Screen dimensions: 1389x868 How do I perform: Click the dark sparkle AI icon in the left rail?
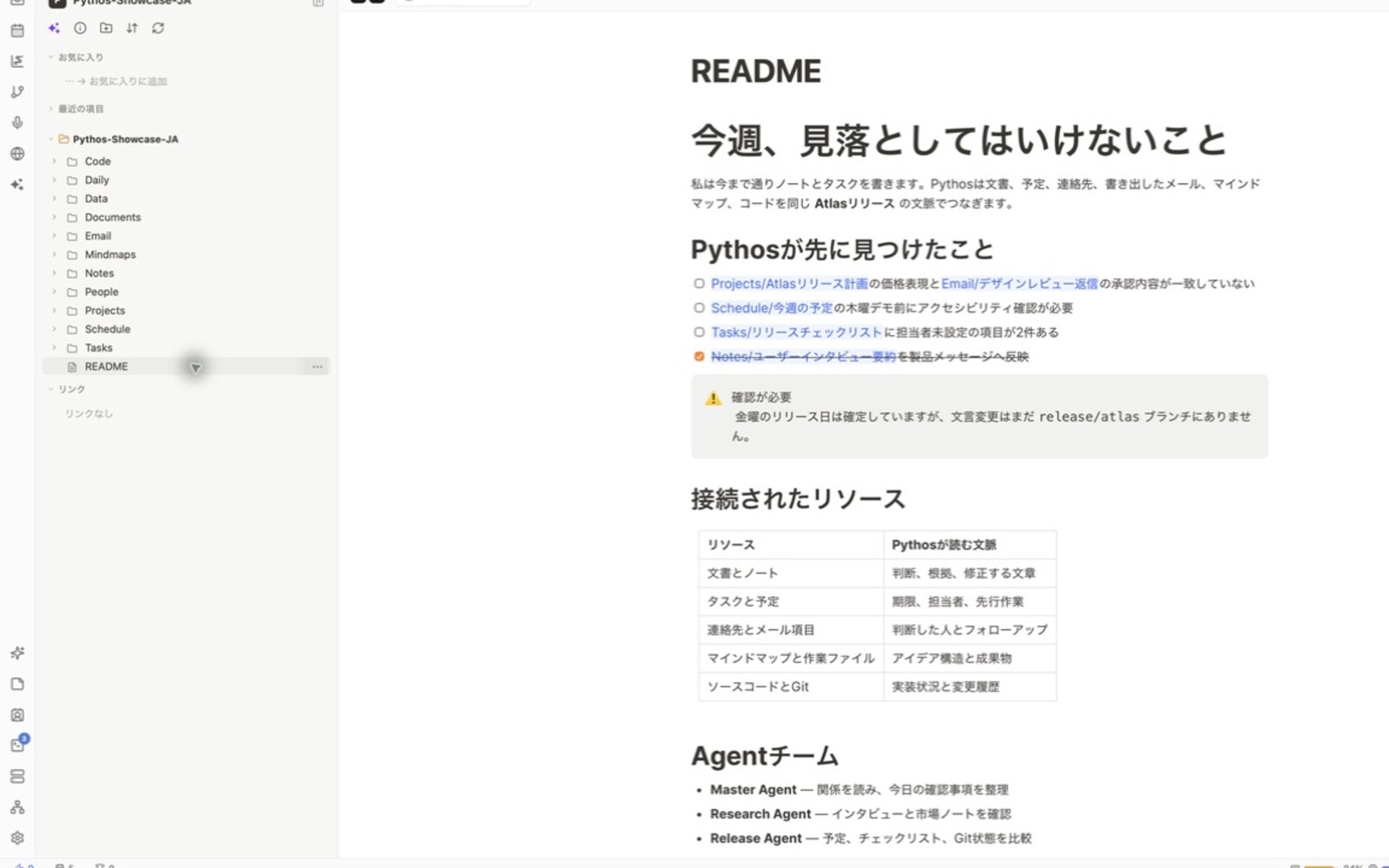click(x=17, y=184)
